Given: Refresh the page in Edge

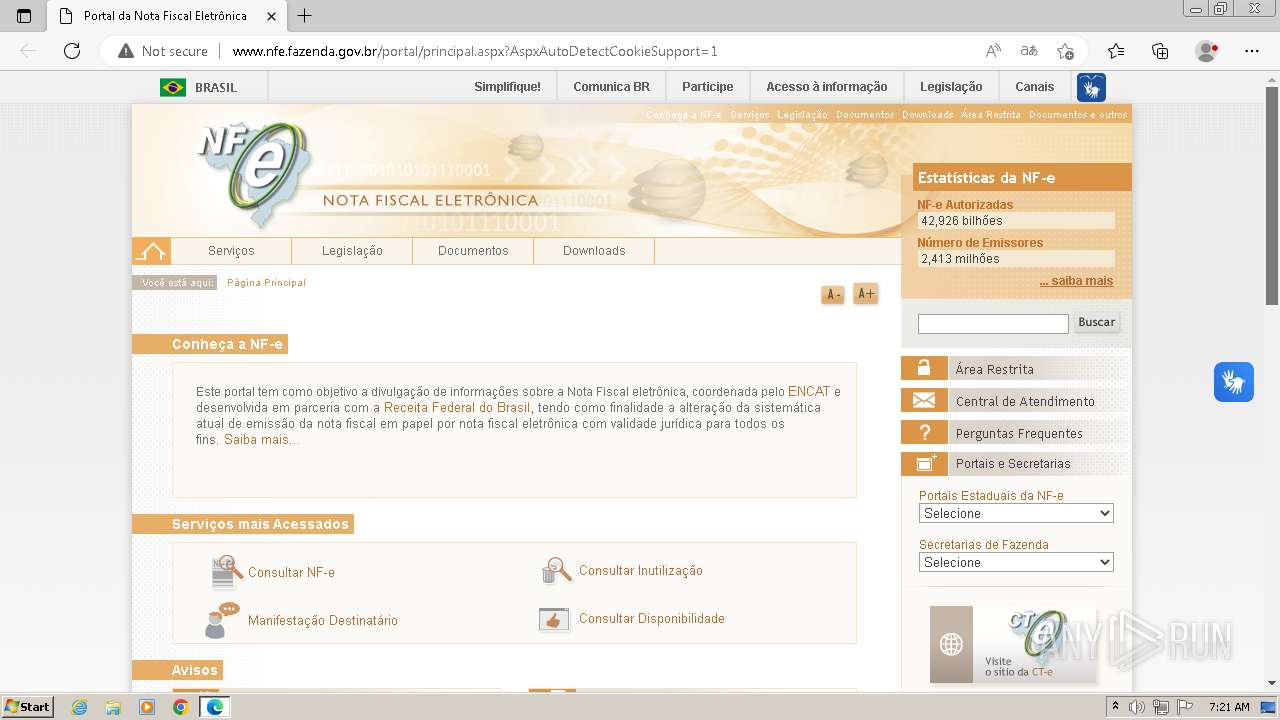Looking at the screenshot, I should (x=72, y=51).
